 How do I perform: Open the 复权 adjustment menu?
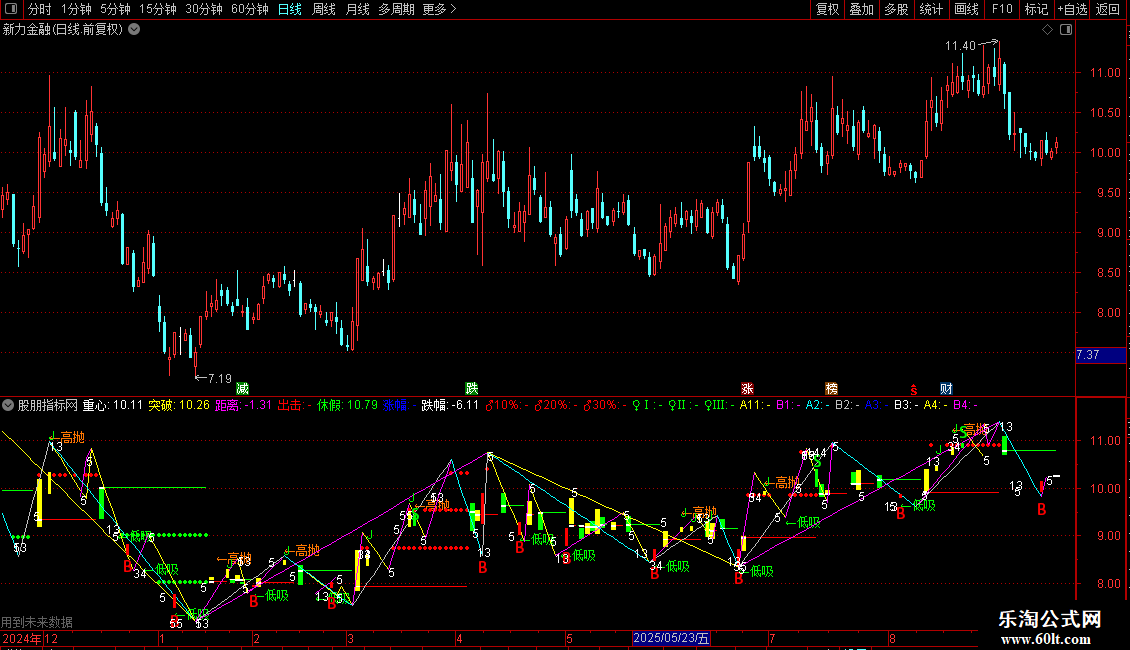coord(827,9)
